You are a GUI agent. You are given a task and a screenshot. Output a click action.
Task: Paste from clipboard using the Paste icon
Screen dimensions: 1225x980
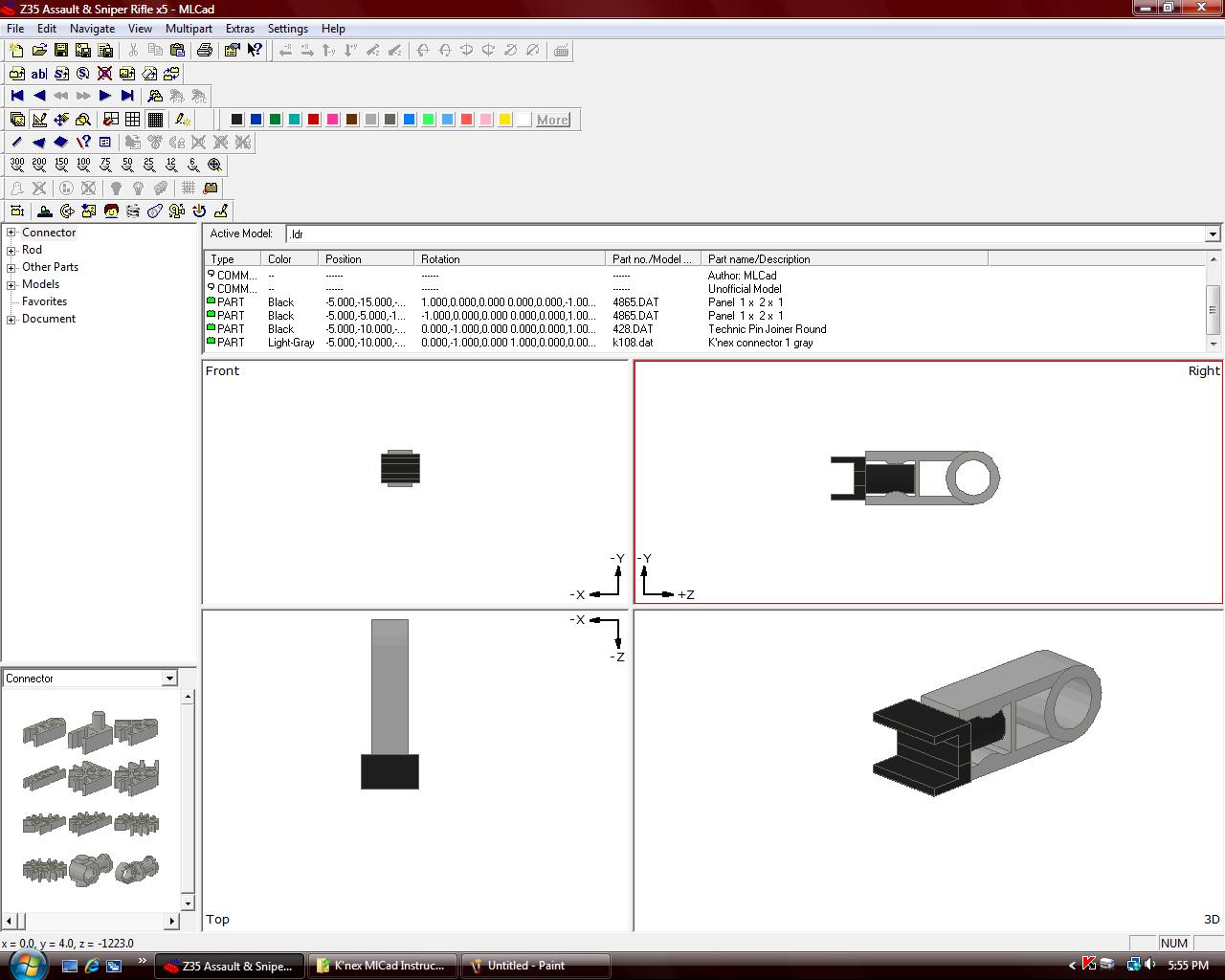[177, 51]
